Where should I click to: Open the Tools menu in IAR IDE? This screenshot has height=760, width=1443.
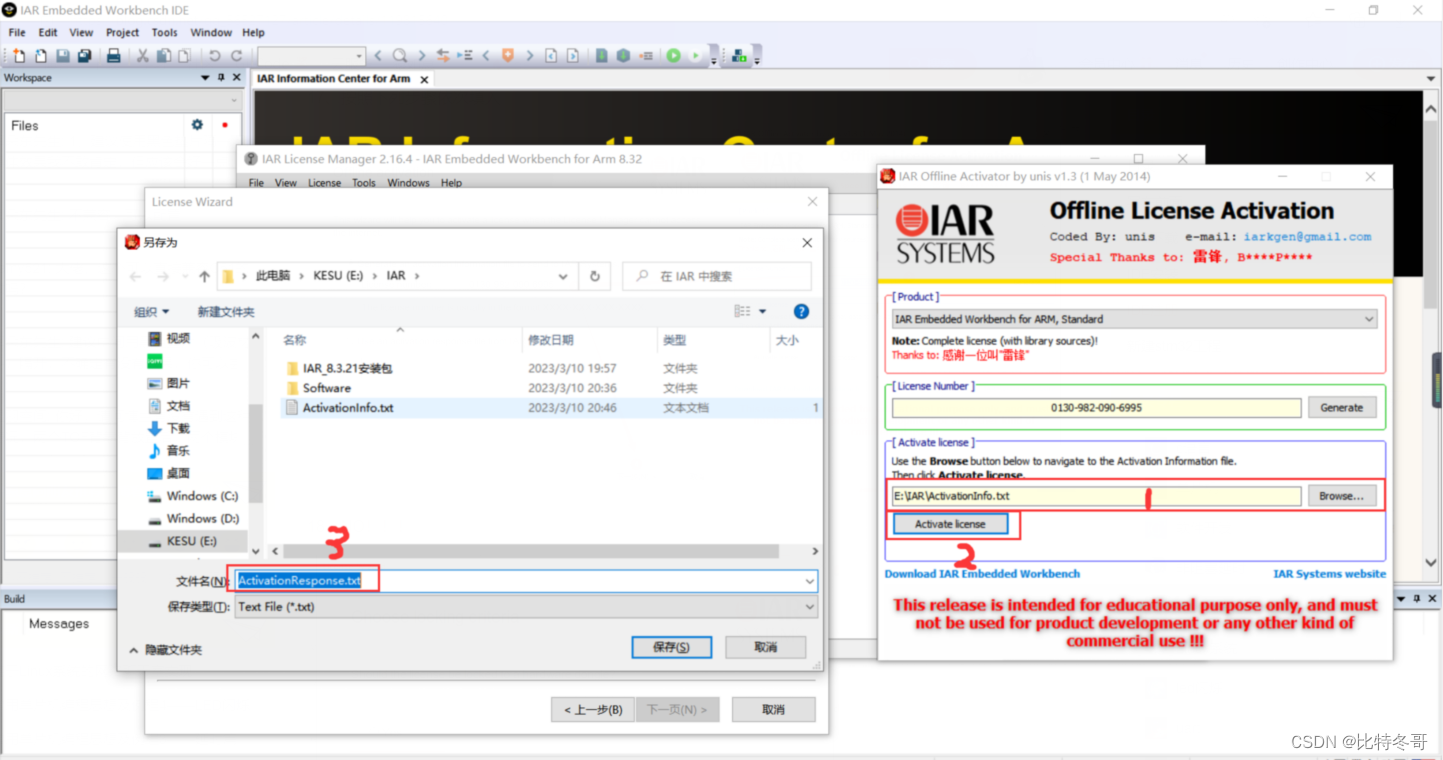(164, 32)
